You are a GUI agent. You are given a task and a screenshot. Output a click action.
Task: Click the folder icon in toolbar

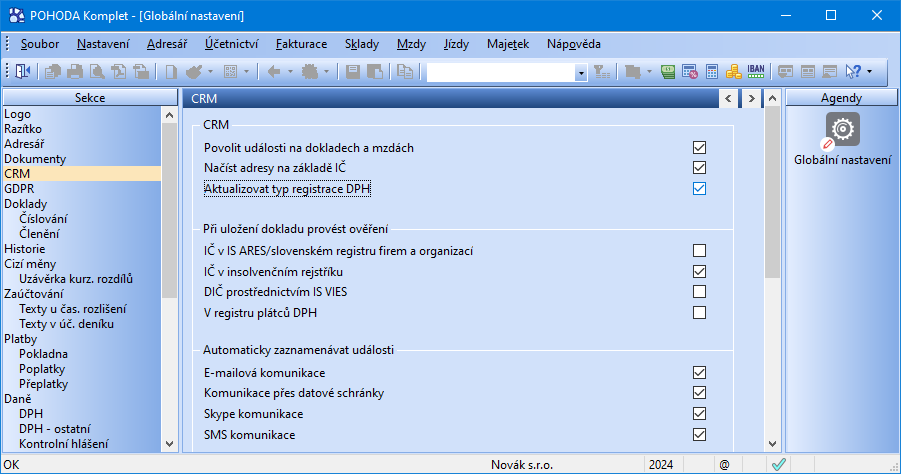tap(633, 71)
